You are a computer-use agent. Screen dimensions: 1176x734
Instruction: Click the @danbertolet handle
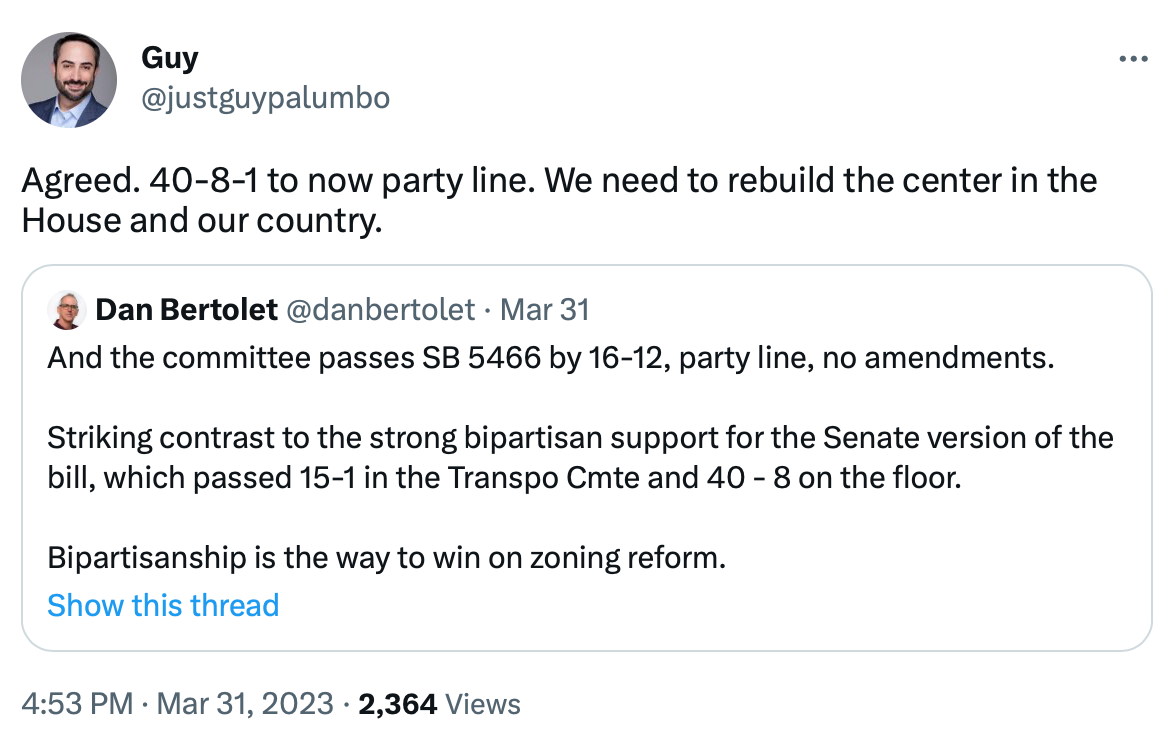pos(380,310)
